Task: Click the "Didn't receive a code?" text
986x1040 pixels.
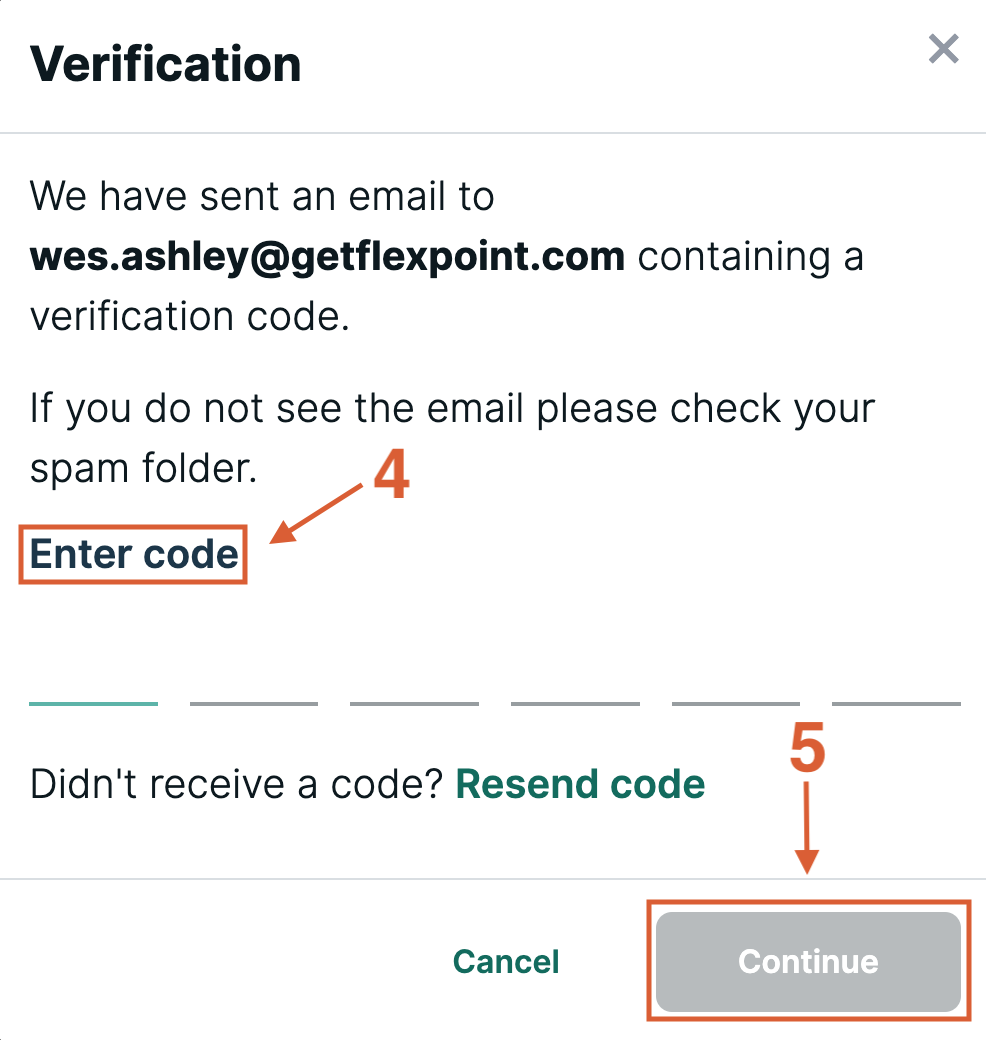Action: point(236,784)
